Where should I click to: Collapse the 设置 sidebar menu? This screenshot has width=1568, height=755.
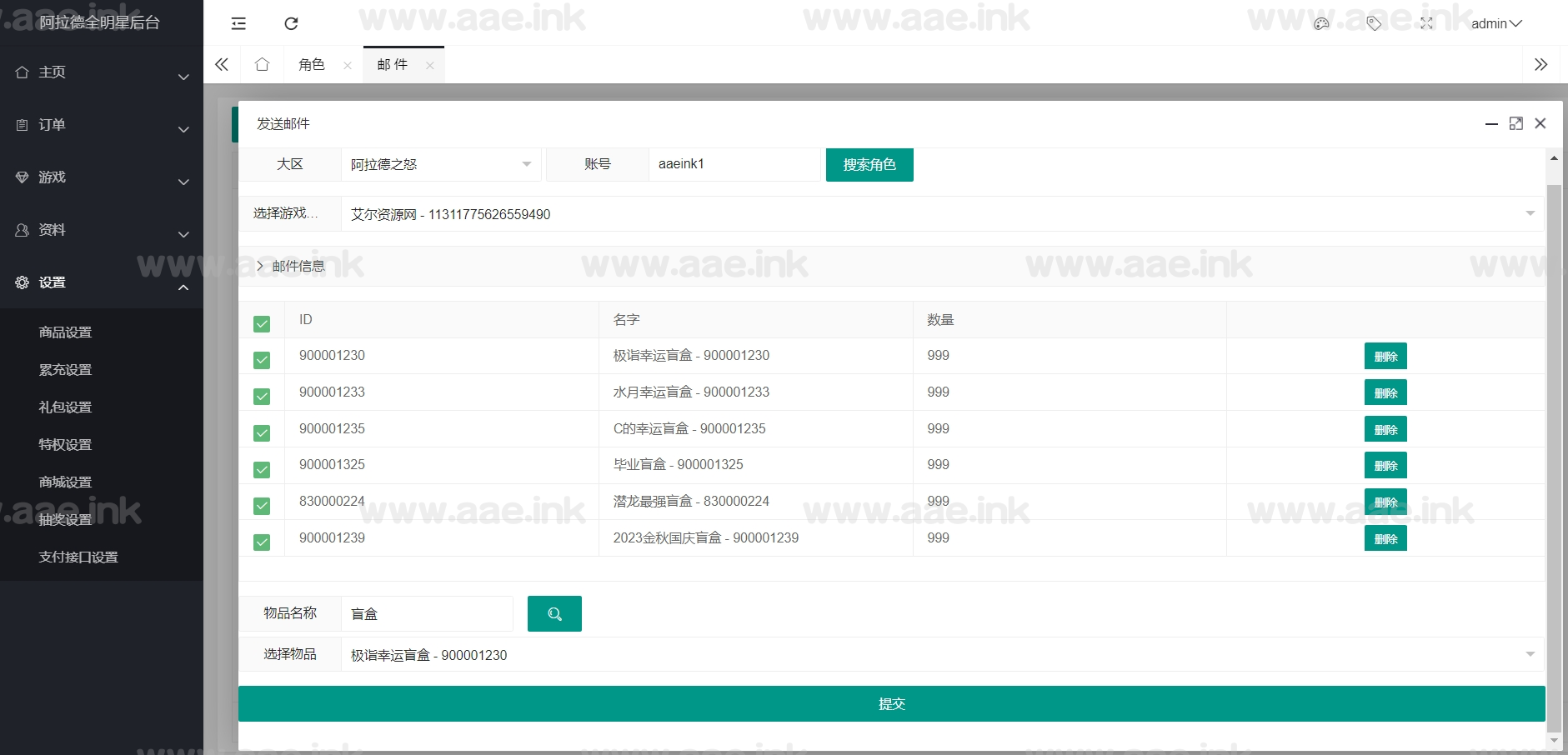[x=102, y=282]
